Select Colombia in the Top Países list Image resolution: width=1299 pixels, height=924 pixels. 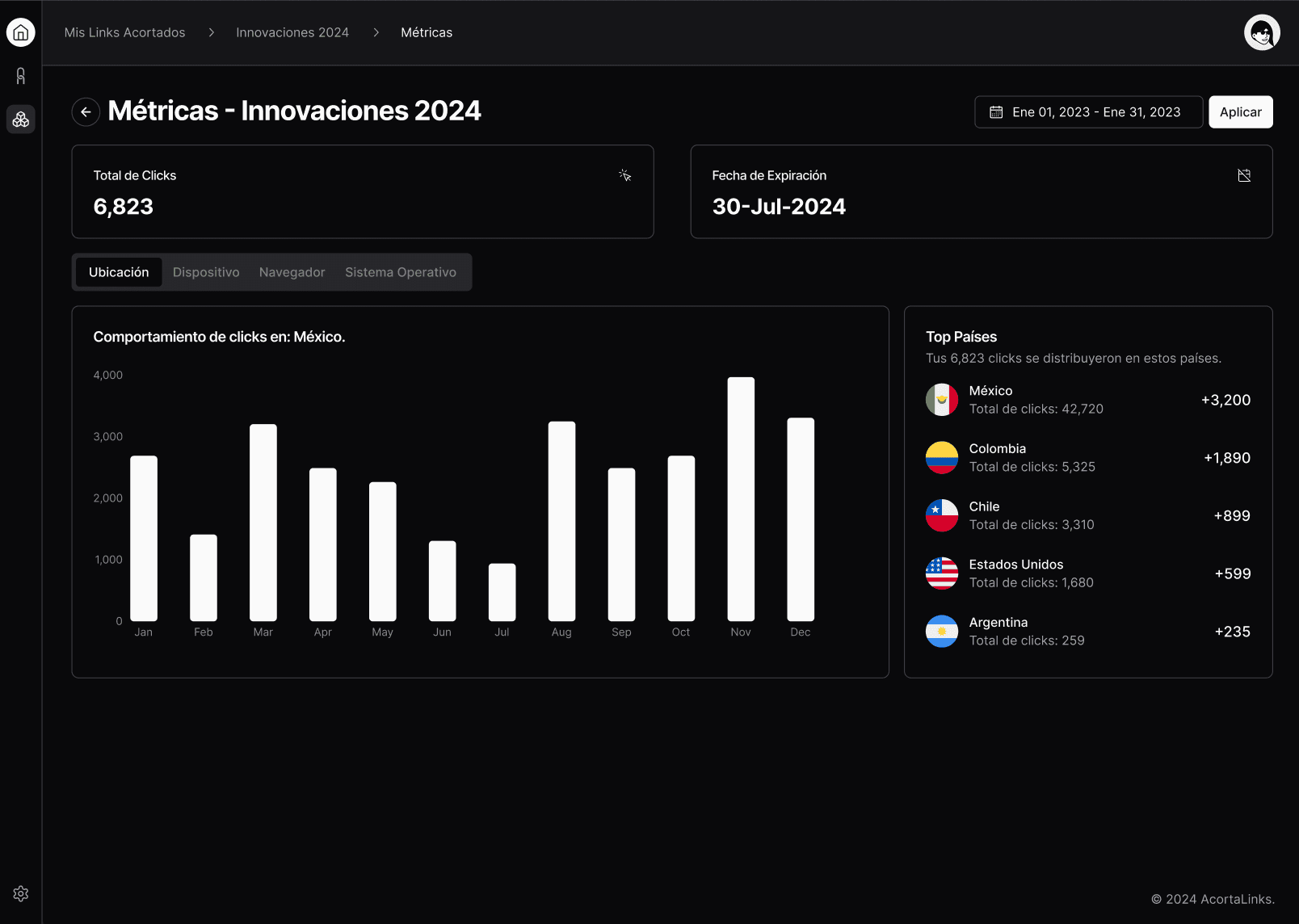(x=1087, y=458)
